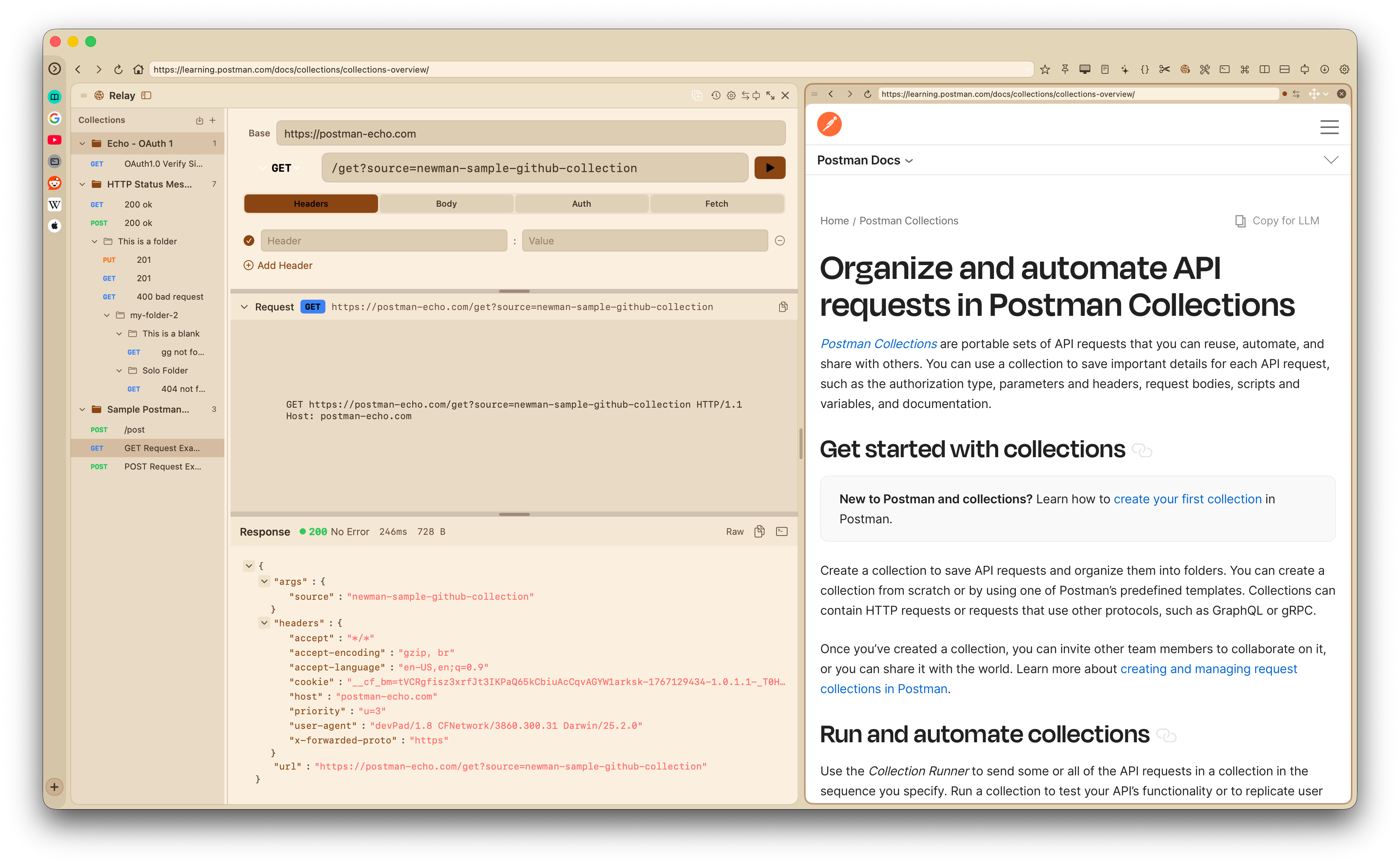Collapse the Request section chevron

click(244, 307)
